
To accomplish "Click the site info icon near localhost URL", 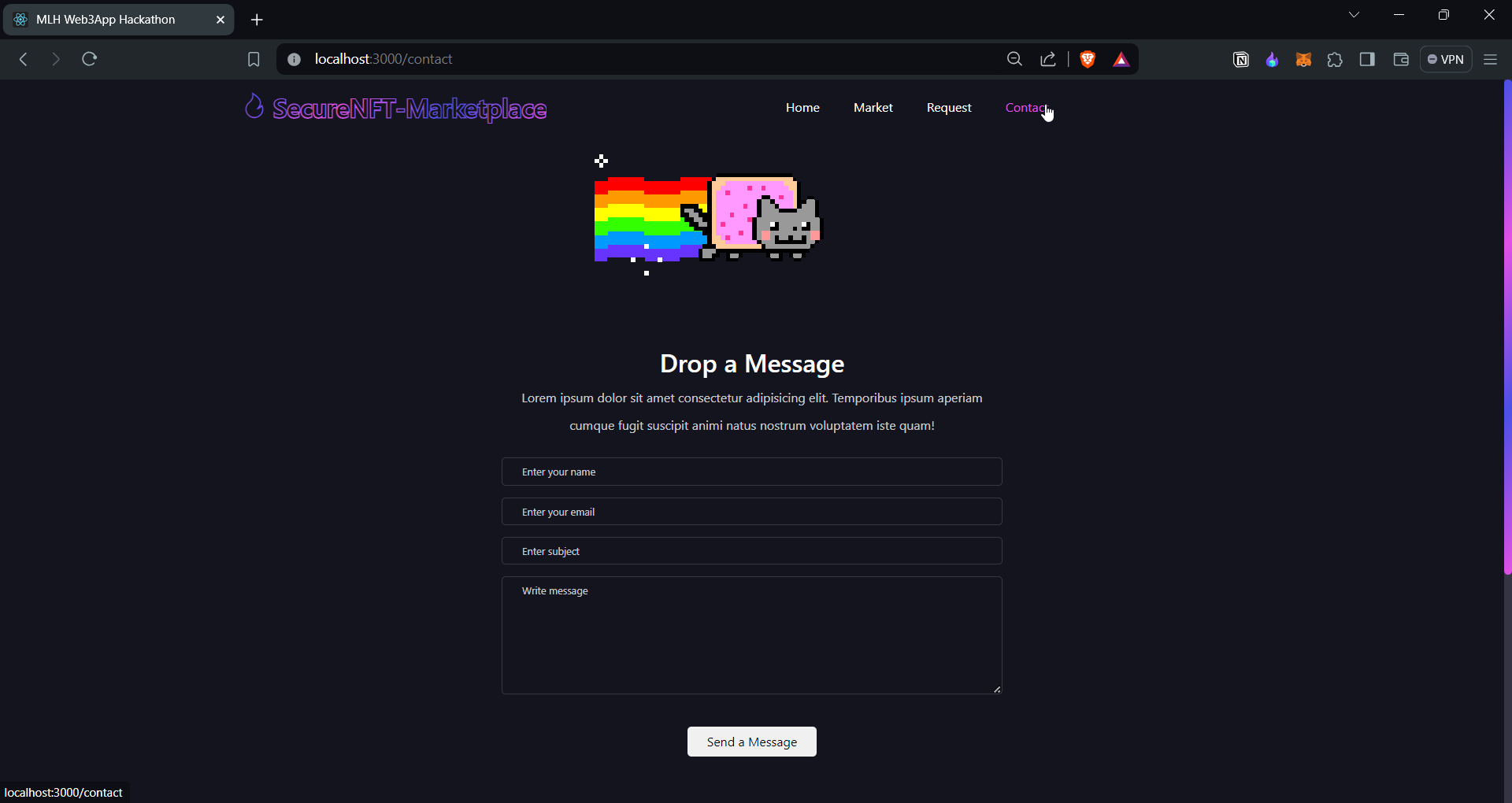I will 293,59.
